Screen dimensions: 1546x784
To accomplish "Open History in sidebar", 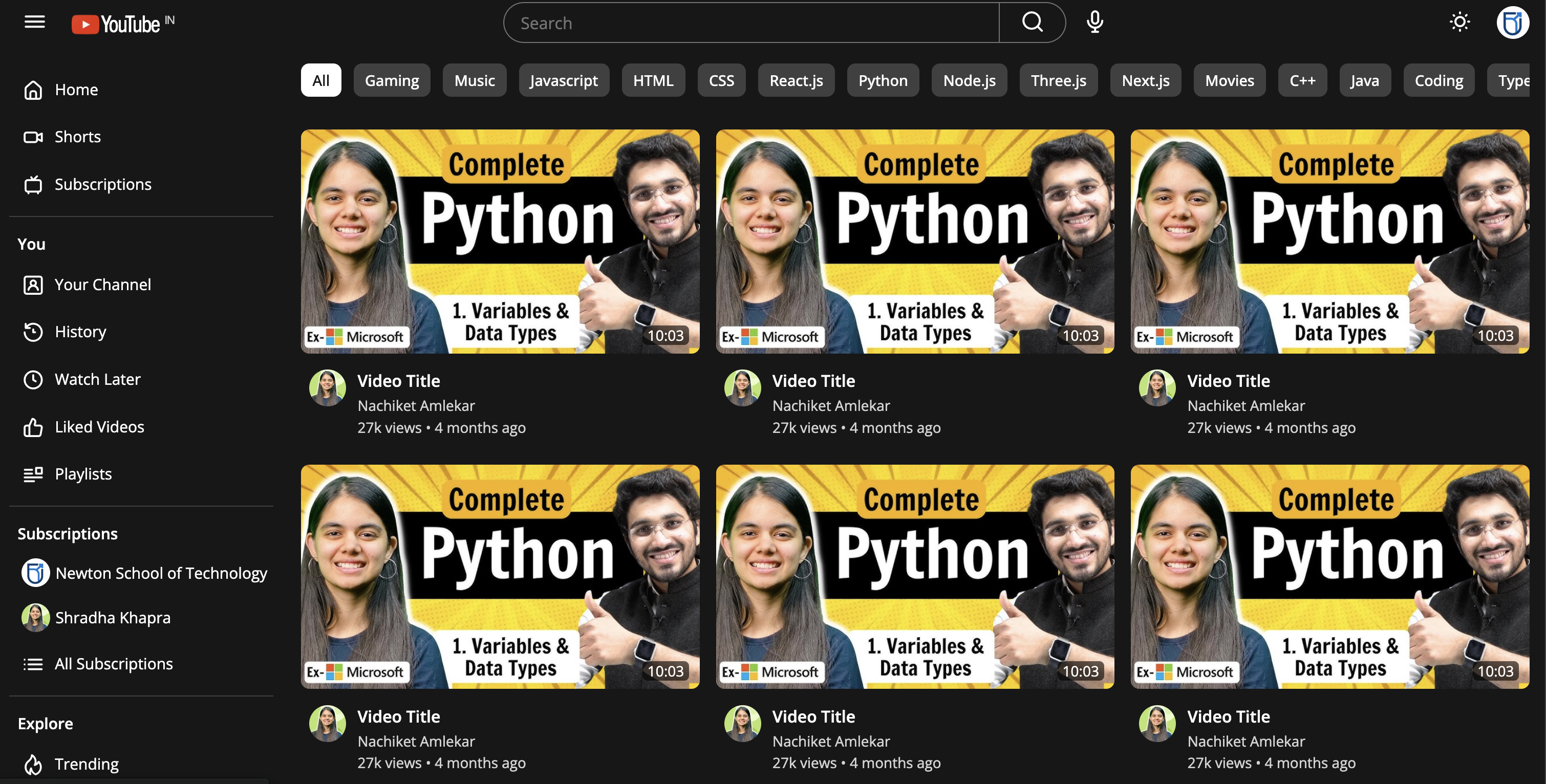I will pos(80,332).
